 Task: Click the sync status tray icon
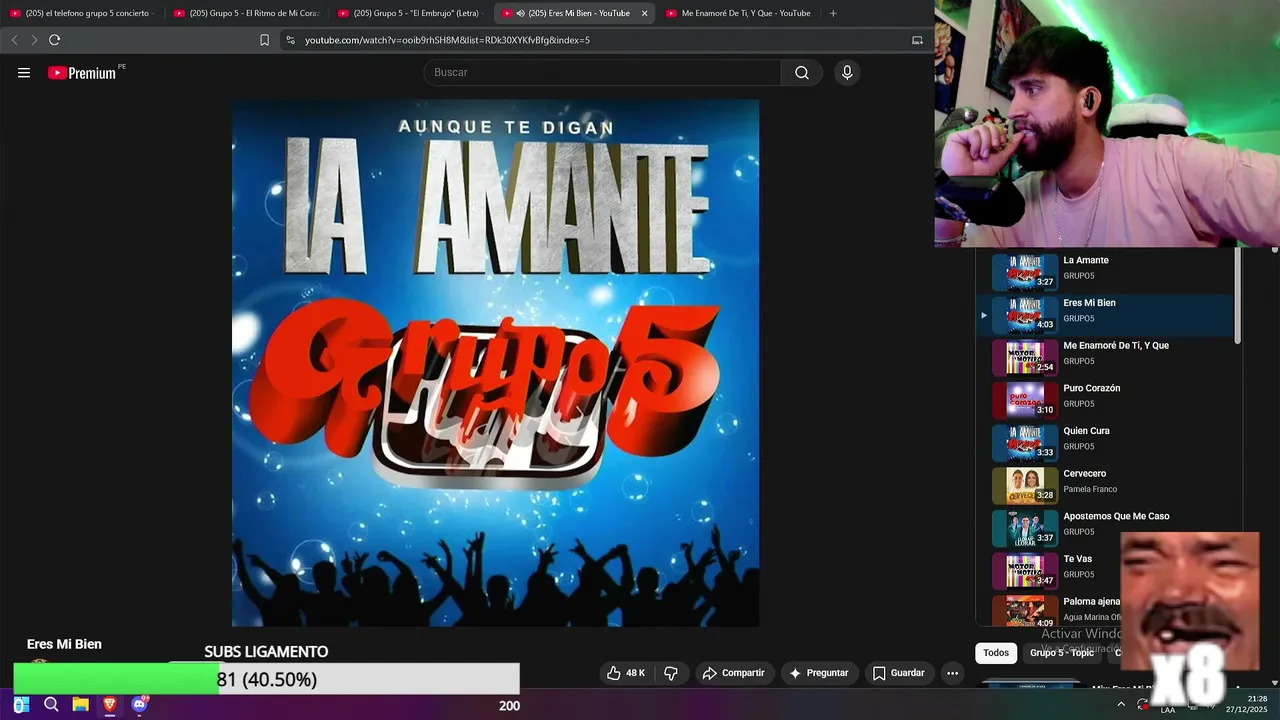(x=1143, y=704)
